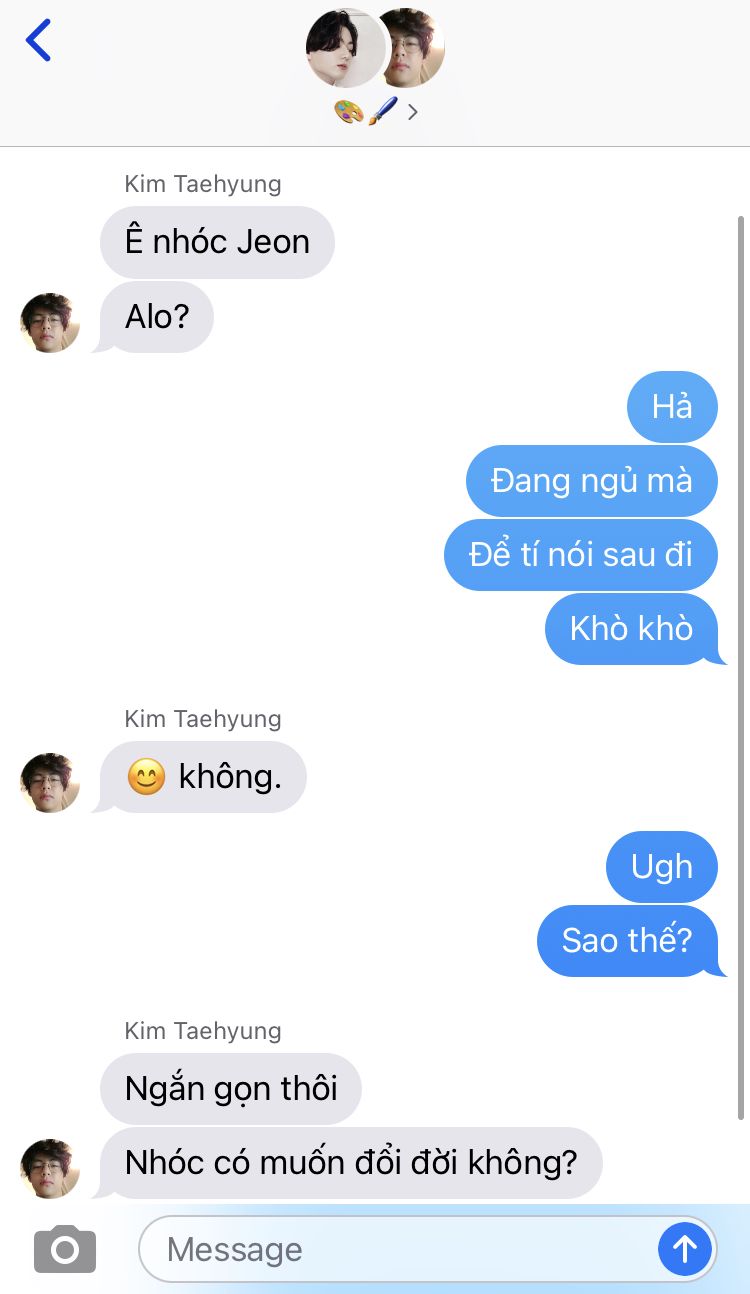Tap the 'Kim Taehyung' sender label at top
The height and width of the screenshot is (1294, 750).
(203, 184)
